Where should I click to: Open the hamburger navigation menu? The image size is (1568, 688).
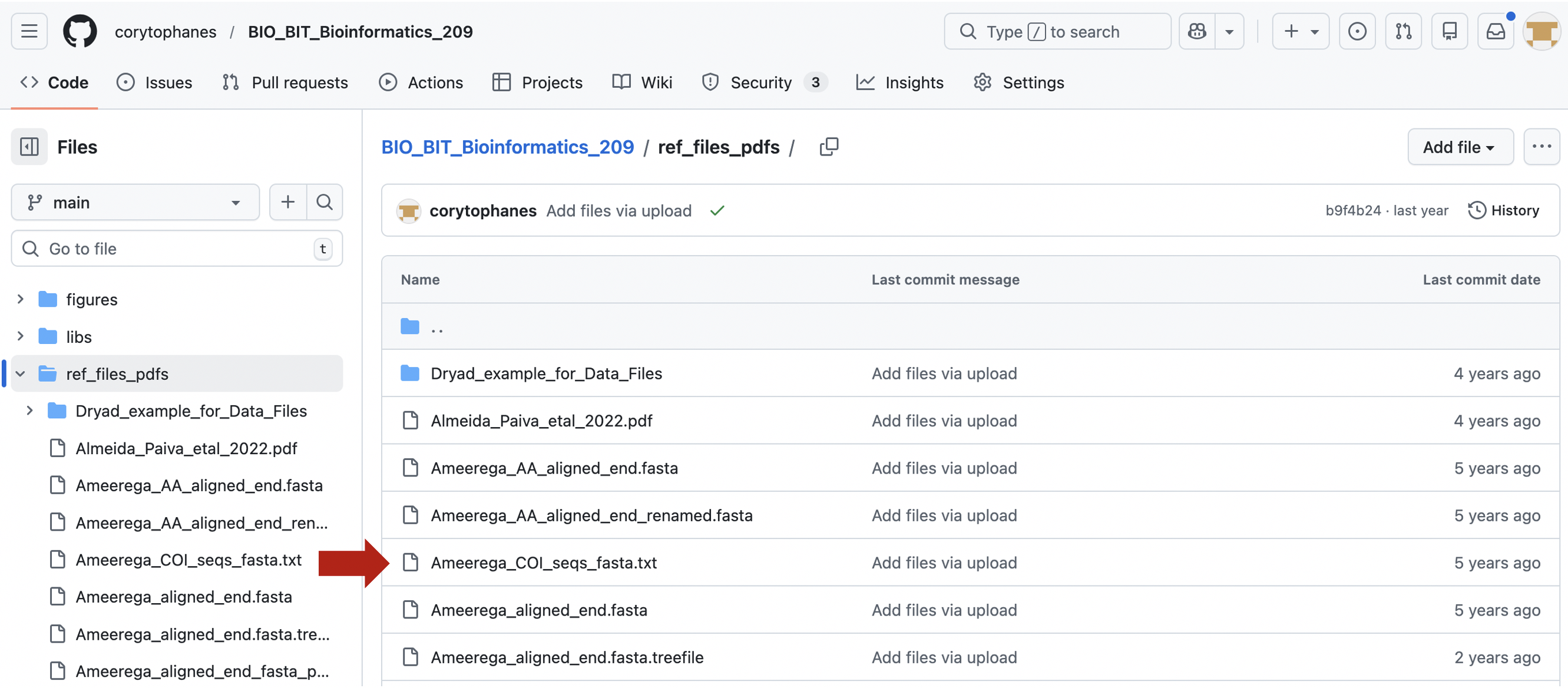coord(29,31)
